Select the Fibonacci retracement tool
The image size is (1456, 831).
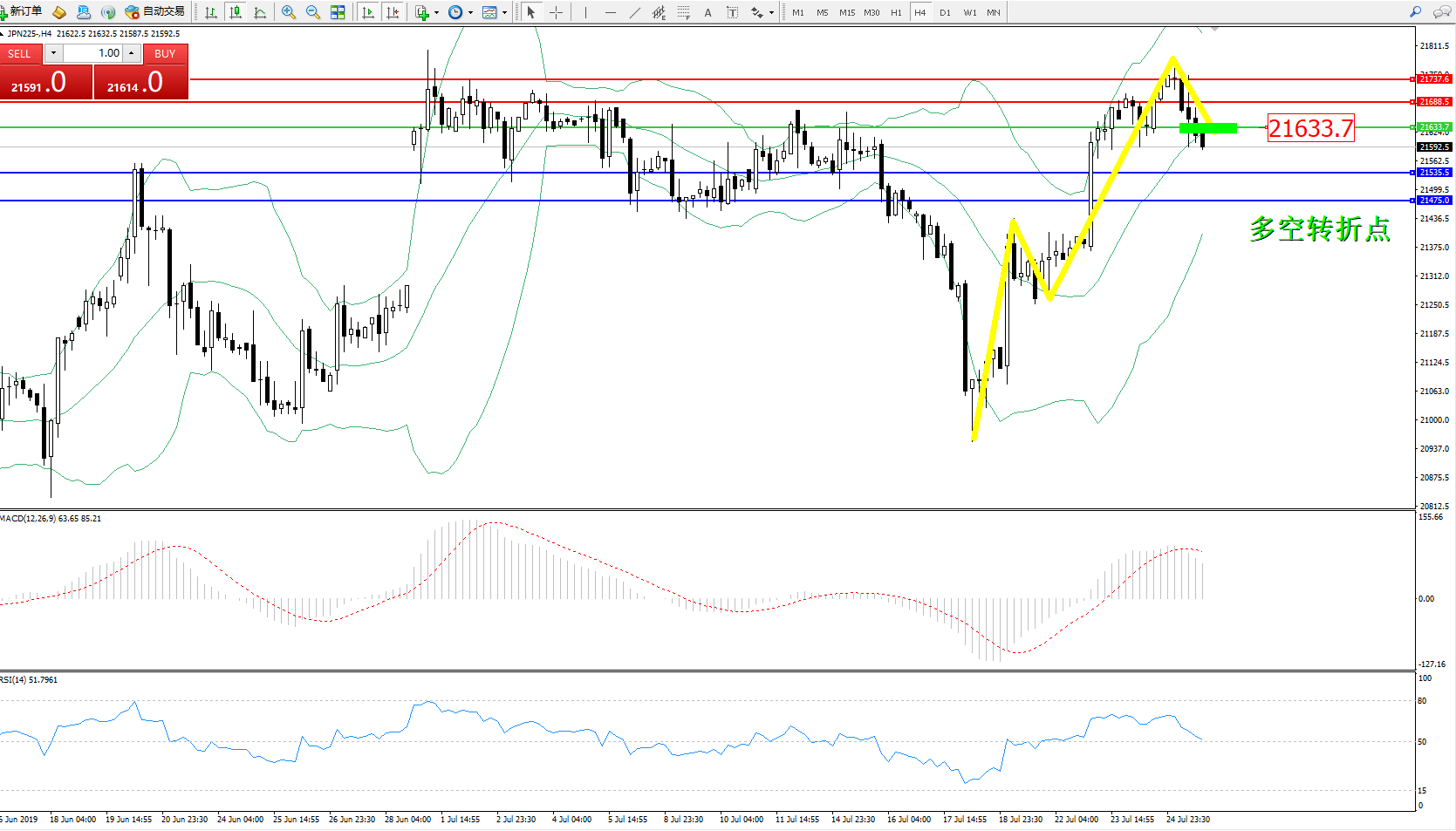(683, 12)
